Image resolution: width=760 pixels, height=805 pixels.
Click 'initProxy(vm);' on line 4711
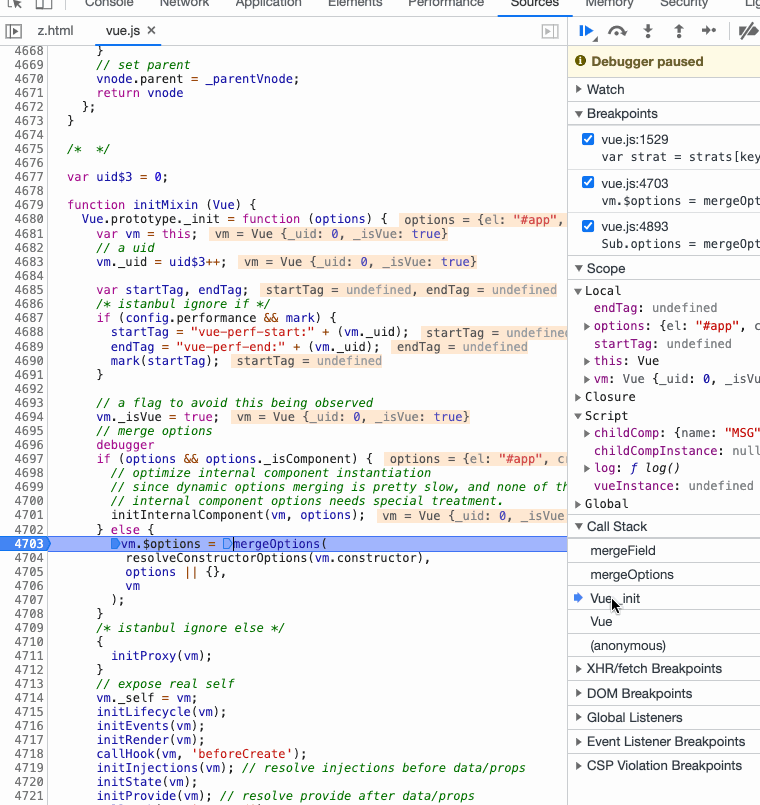[161, 656]
